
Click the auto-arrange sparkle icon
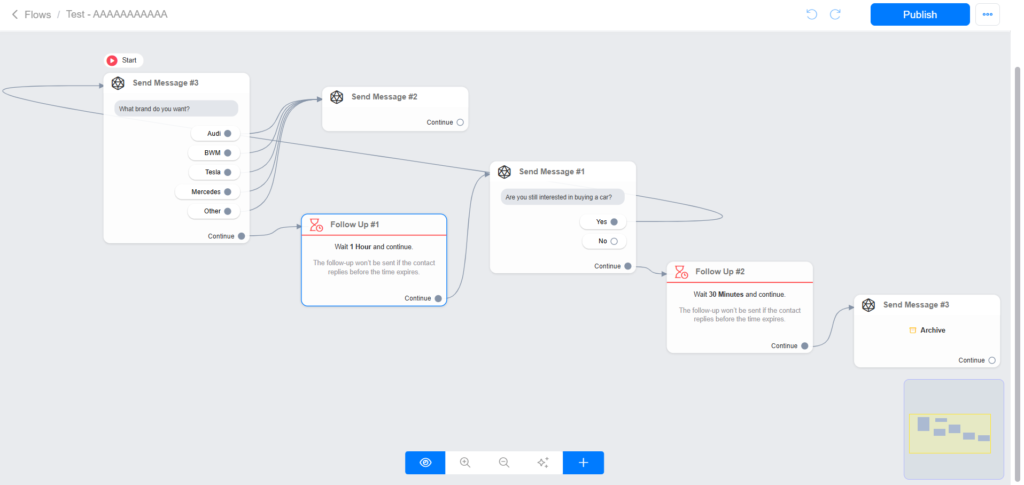pyautogui.click(x=543, y=462)
